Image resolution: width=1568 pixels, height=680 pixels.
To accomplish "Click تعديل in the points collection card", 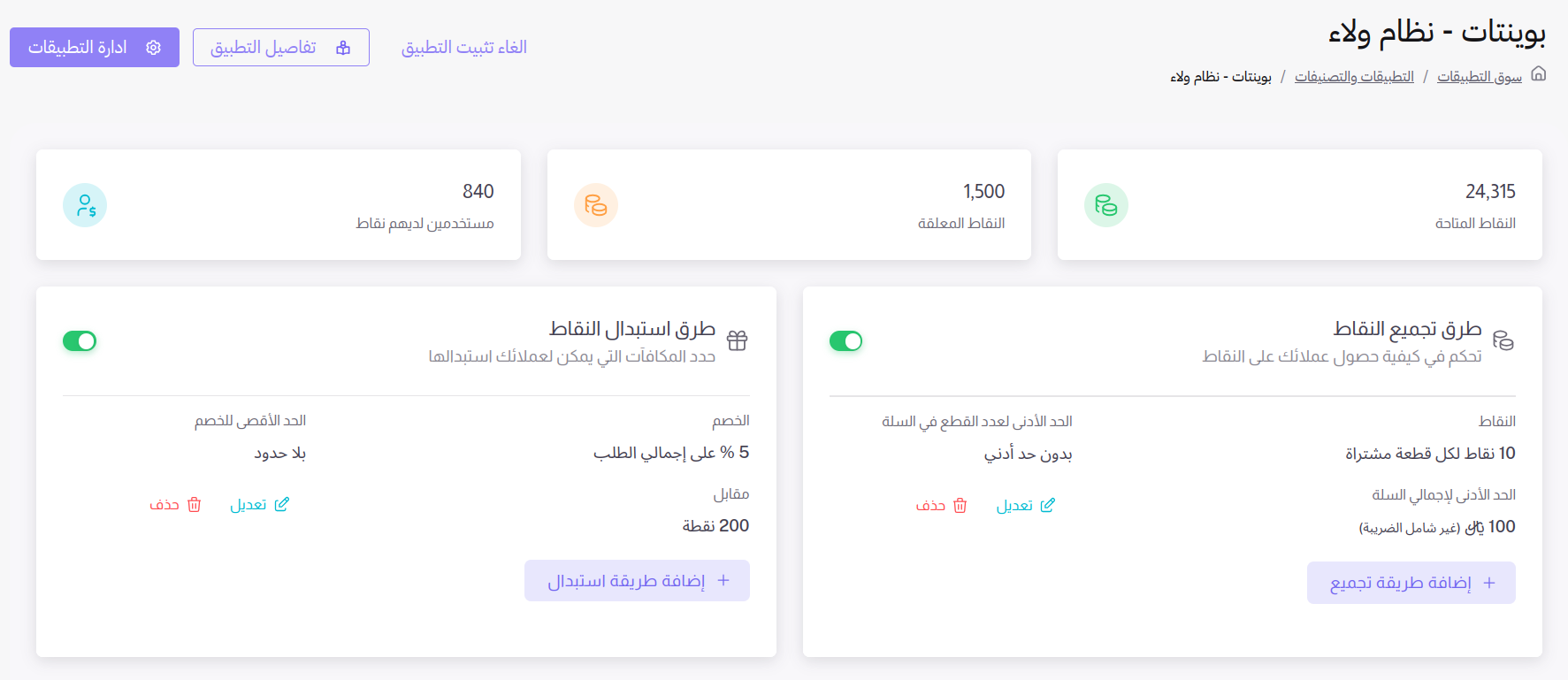I will coord(1026,505).
